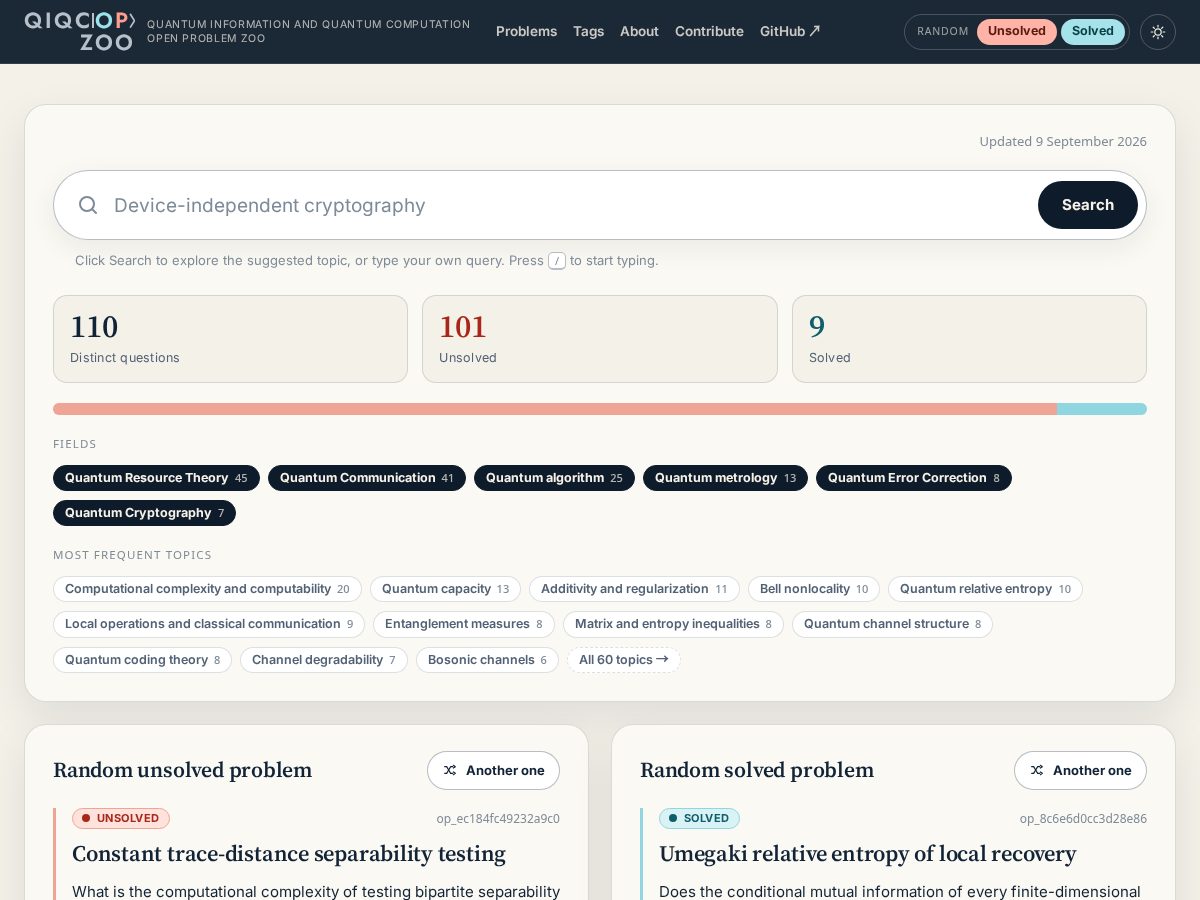Click the teal solved portion of progress bar
Viewport: 1200px width, 900px height.
1102,409
